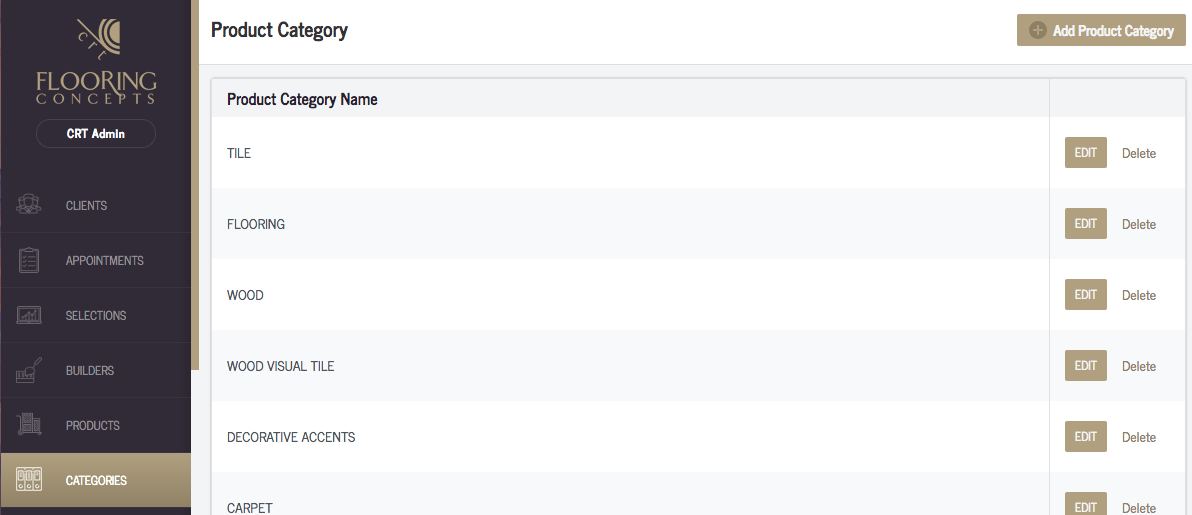The image size is (1192, 515).
Task: Click the plus icon on Add Product Category
Action: tap(1037, 30)
